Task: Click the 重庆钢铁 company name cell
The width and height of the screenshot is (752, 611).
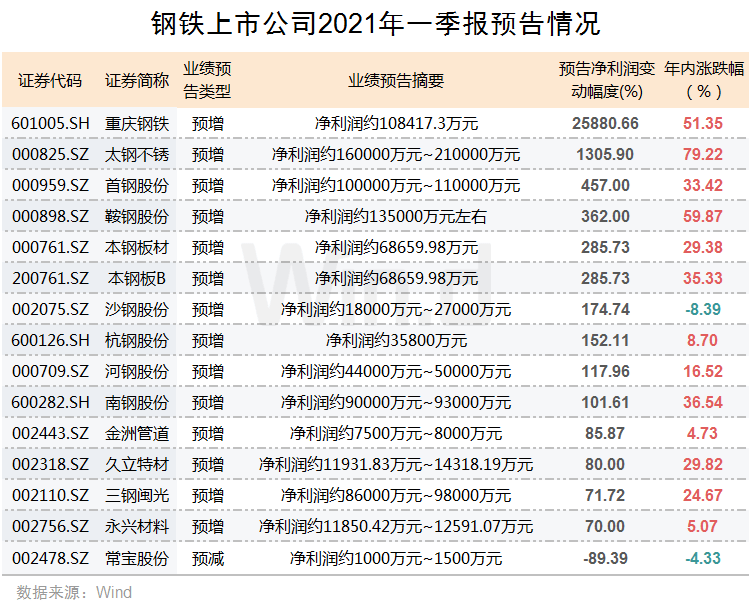Action: [x=137, y=124]
